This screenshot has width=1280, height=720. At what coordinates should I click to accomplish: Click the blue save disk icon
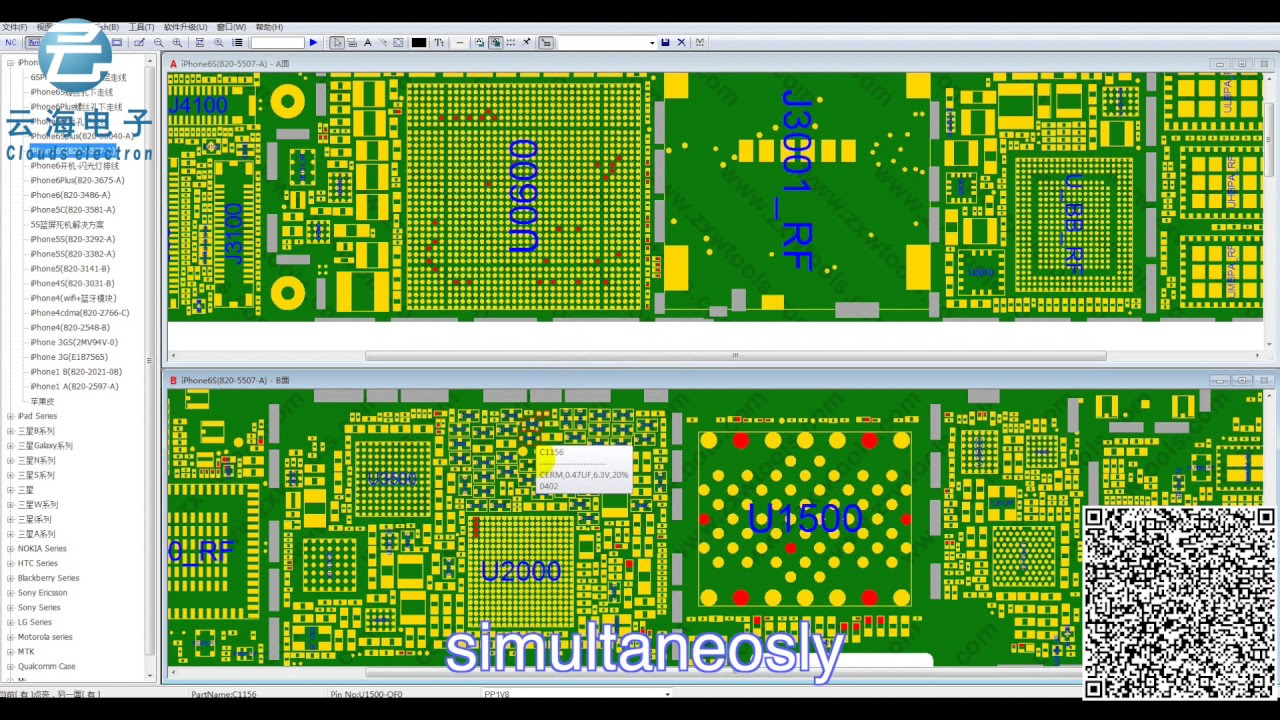click(665, 43)
